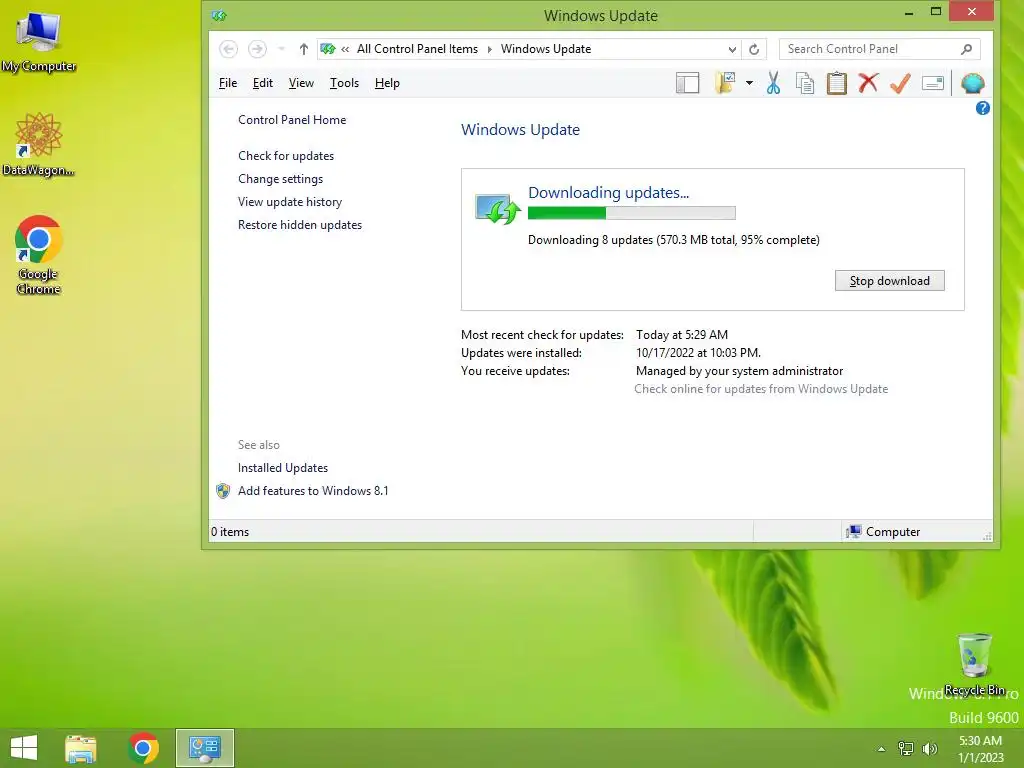This screenshot has height=768, width=1024.
Task: Click the Paste clipboard toolbar icon
Action: [837, 83]
